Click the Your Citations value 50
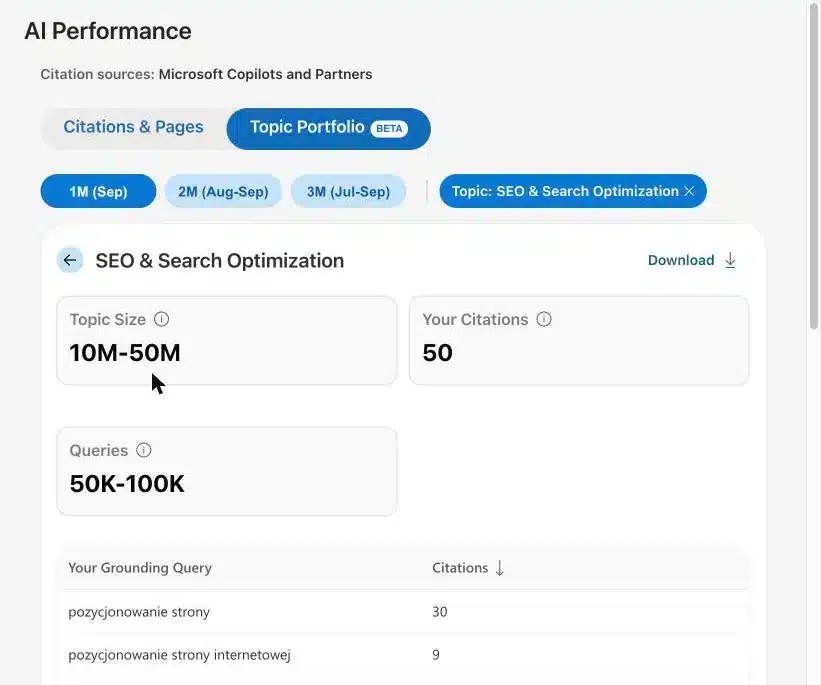 coord(438,352)
